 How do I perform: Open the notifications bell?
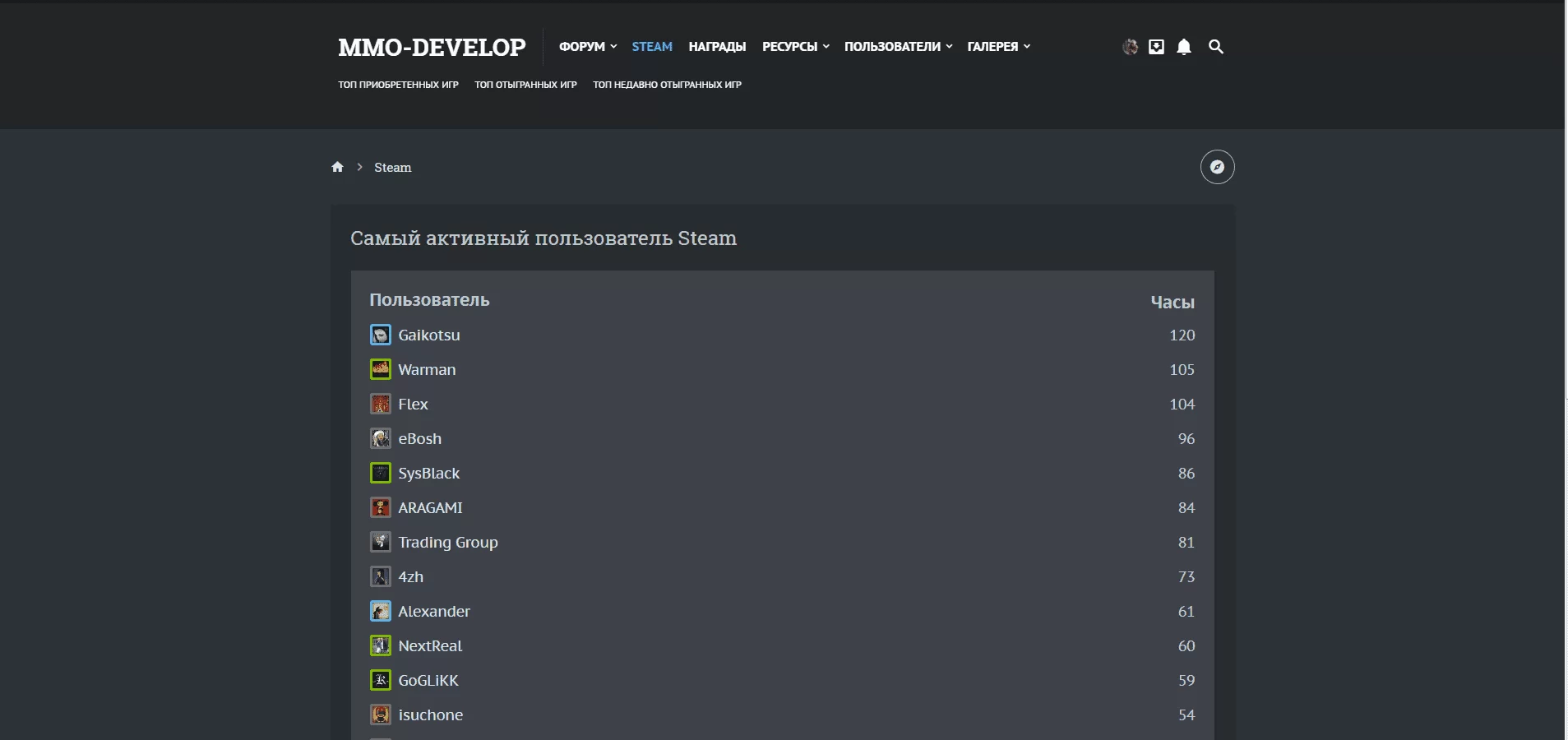pos(1184,47)
